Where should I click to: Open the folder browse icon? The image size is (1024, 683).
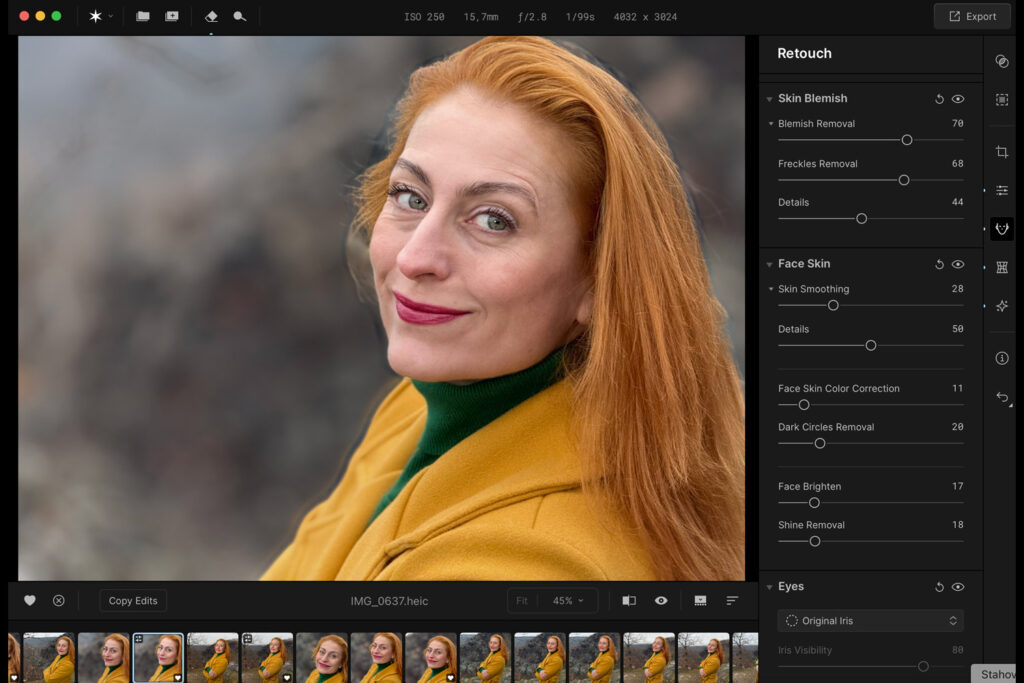click(143, 16)
